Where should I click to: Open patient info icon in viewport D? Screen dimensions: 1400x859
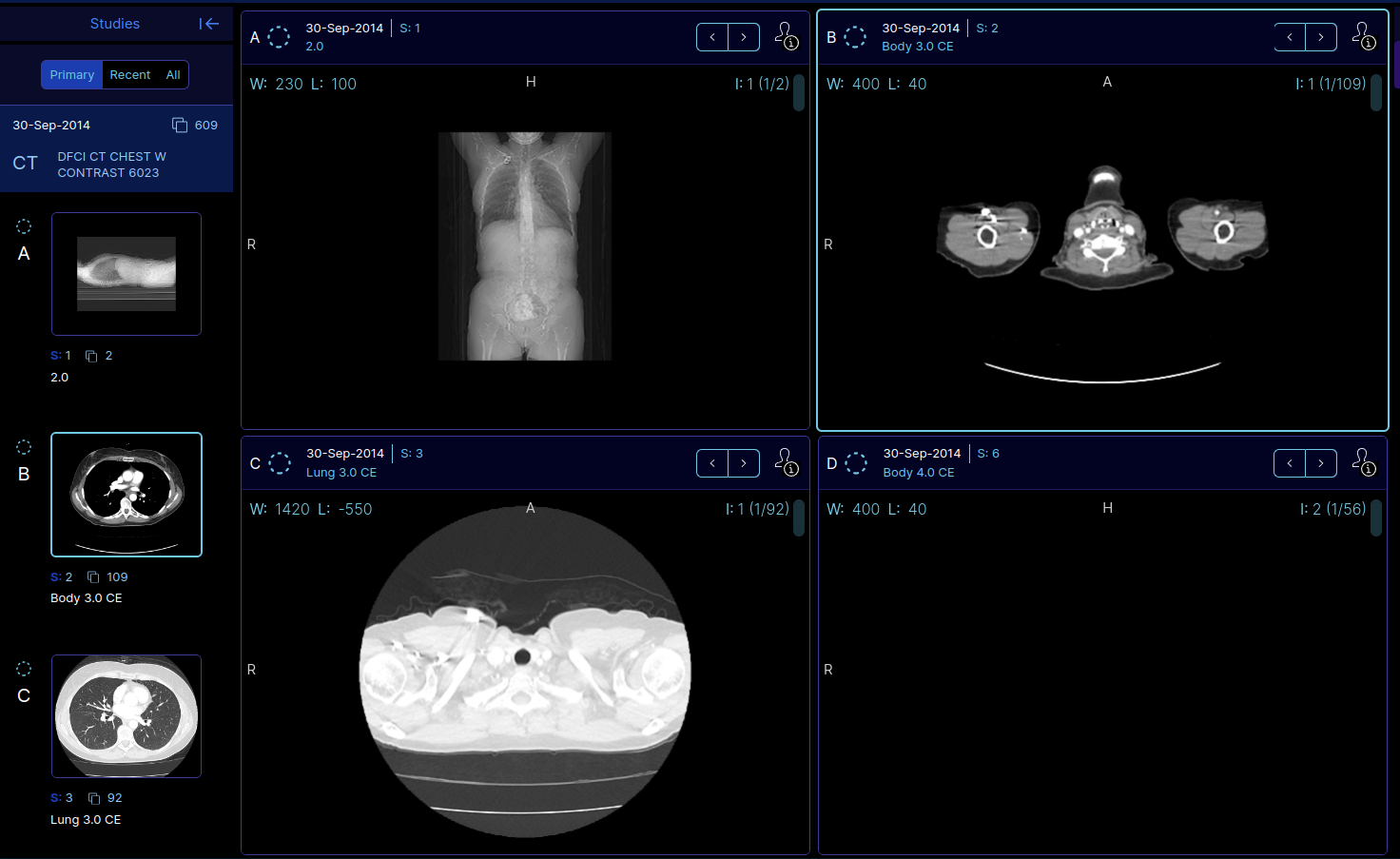(1364, 462)
